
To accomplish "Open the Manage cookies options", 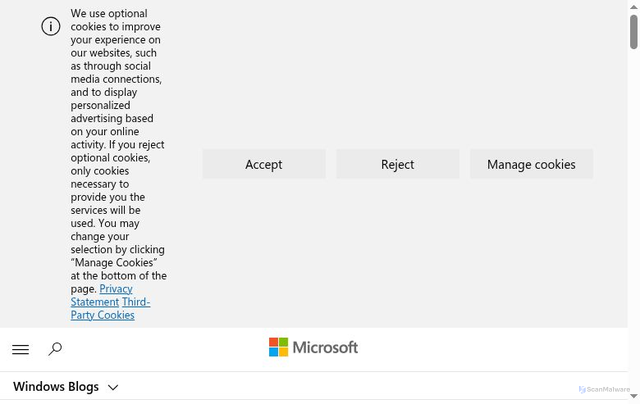I will pyautogui.click(x=531, y=164).
